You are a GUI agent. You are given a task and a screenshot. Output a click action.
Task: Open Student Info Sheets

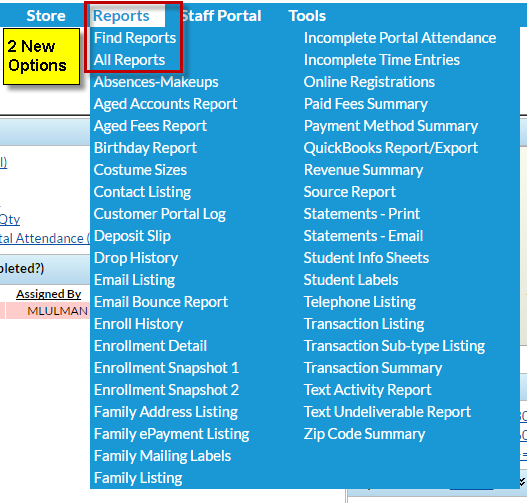pyautogui.click(x=366, y=258)
